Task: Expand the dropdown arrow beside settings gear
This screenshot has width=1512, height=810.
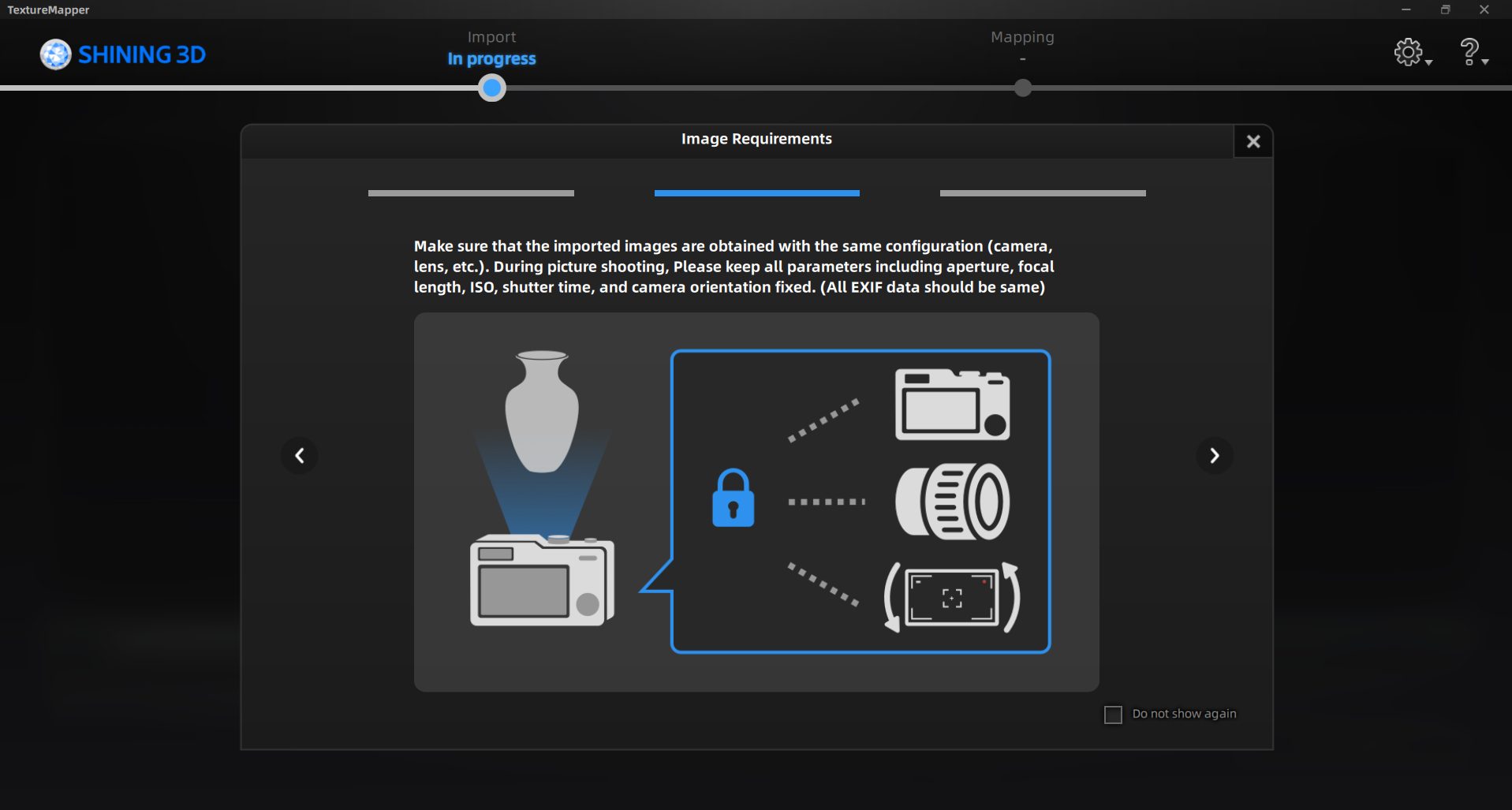Action: pyautogui.click(x=1429, y=62)
